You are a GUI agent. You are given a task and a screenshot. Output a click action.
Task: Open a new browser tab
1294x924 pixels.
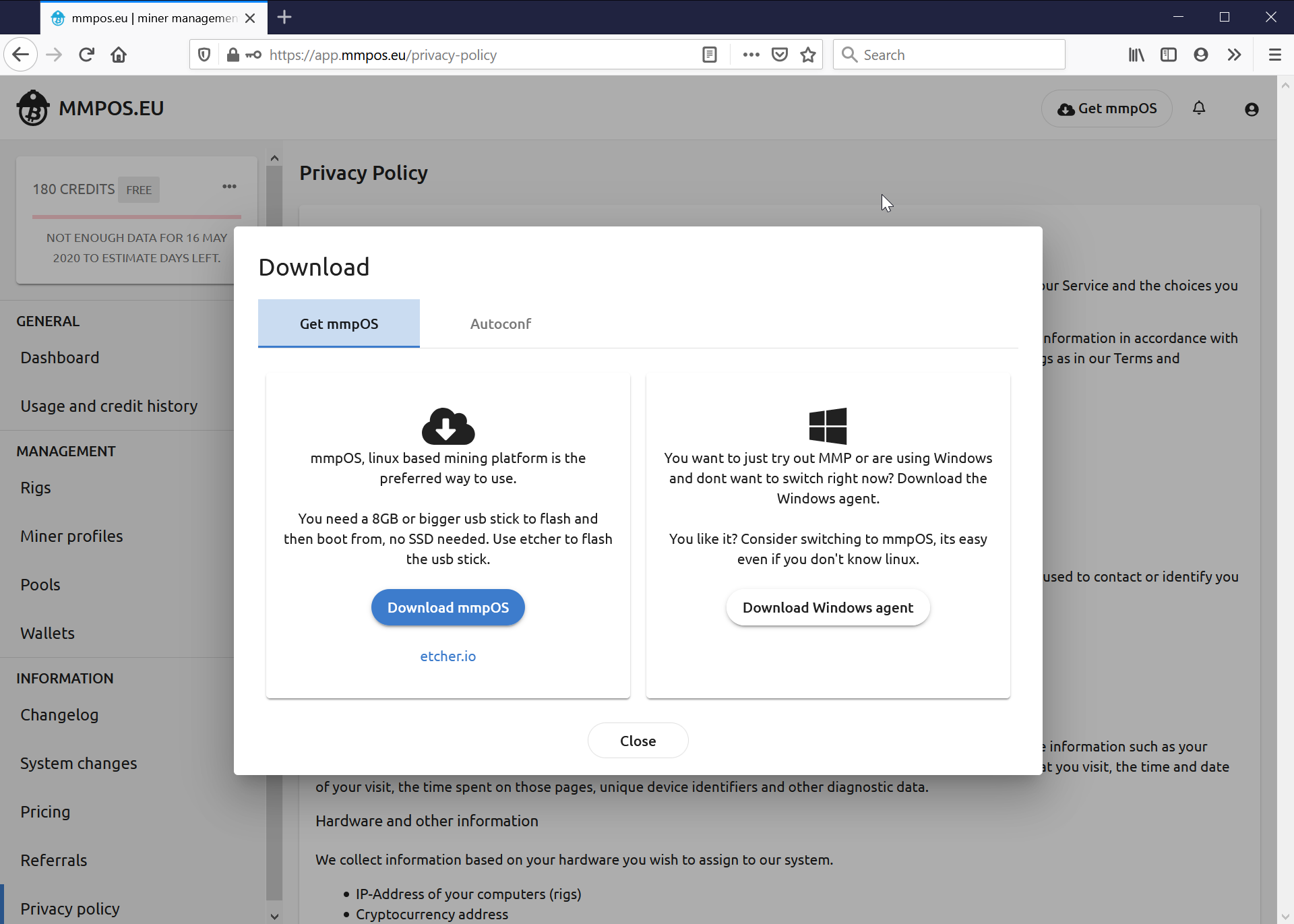(x=284, y=17)
